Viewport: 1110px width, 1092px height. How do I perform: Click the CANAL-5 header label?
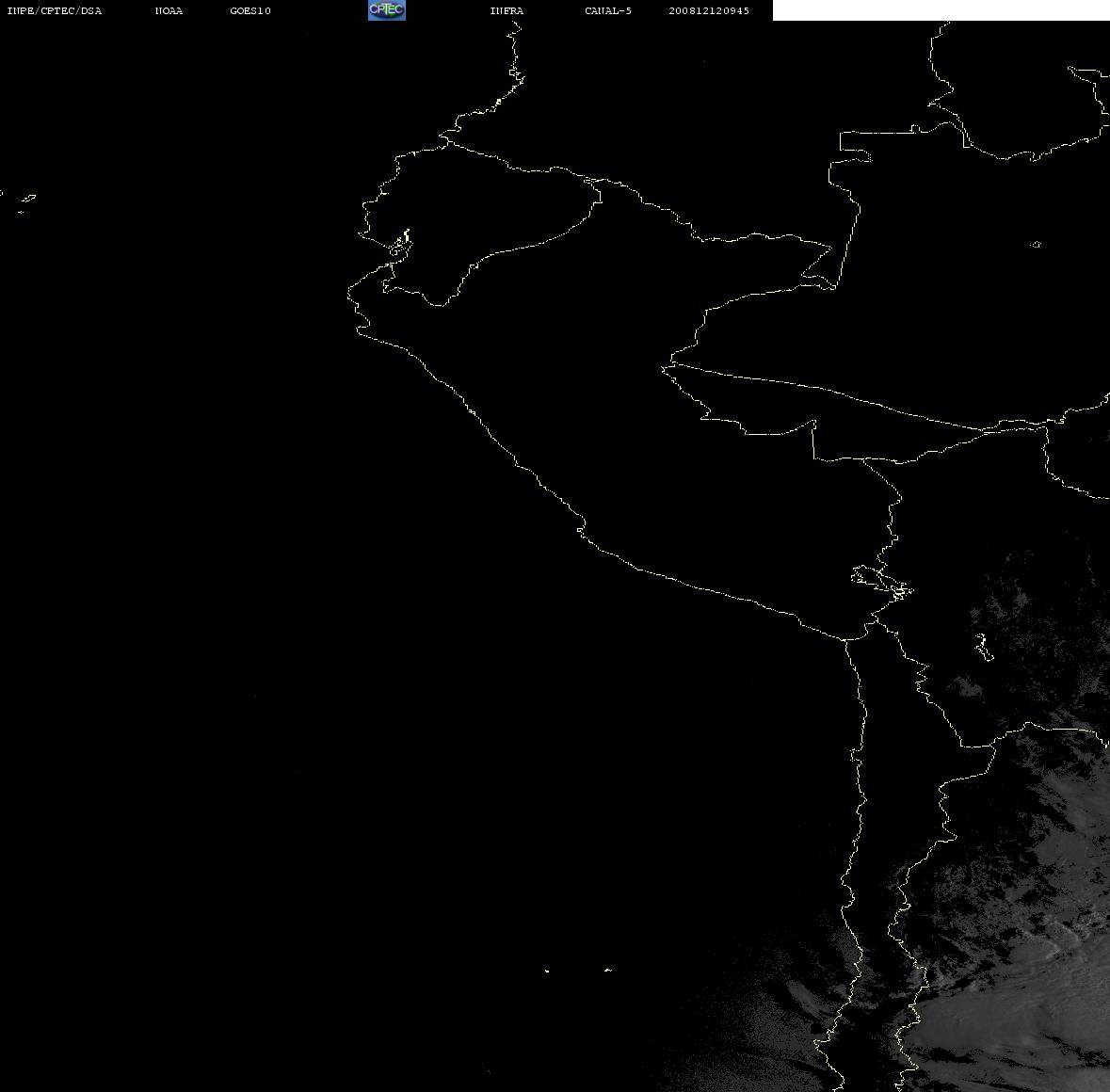(608, 10)
